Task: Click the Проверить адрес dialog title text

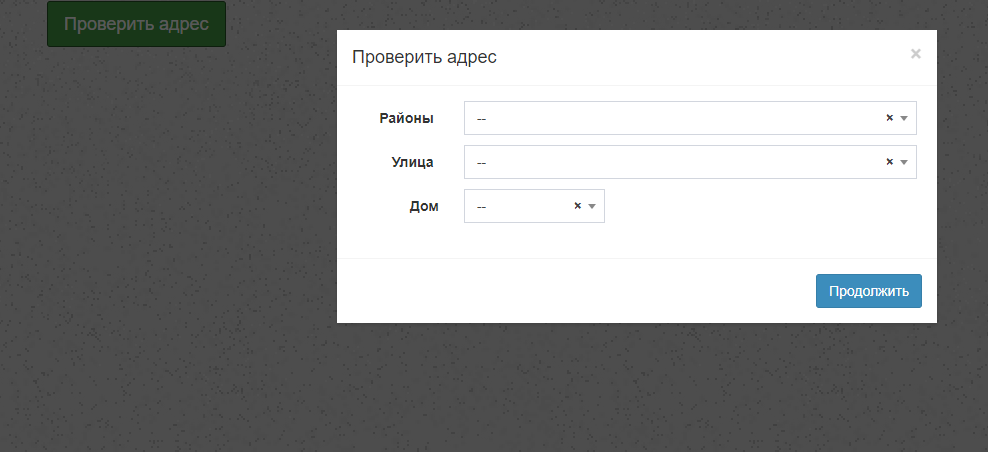Action: pyautogui.click(x=424, y=57)
